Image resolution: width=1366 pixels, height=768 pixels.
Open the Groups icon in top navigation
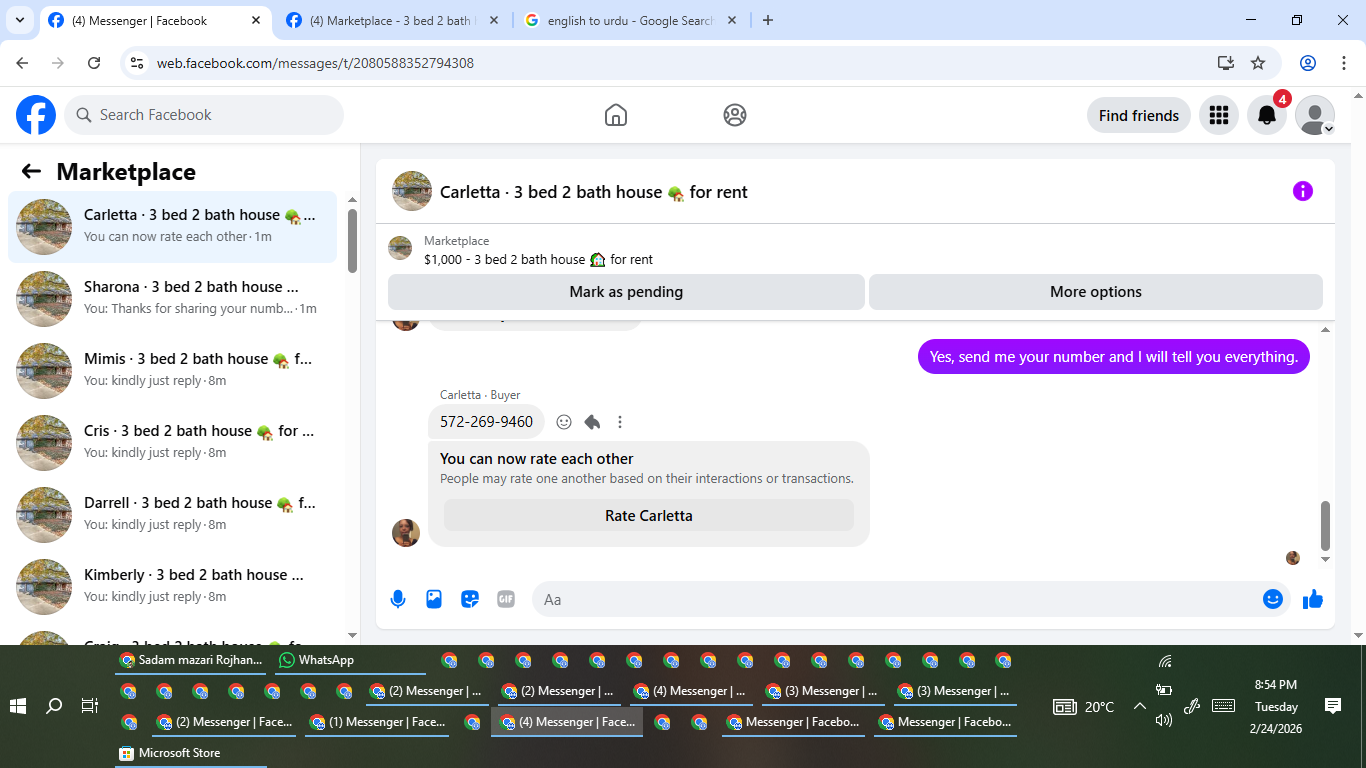click(735, 115)
